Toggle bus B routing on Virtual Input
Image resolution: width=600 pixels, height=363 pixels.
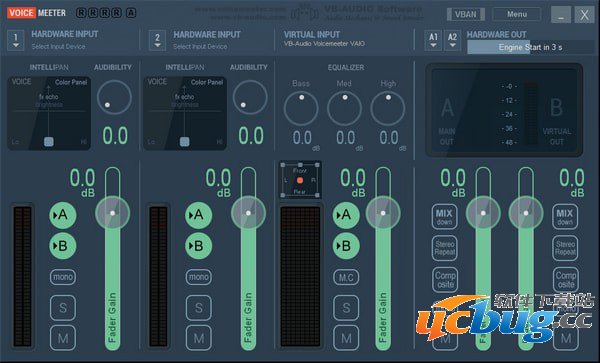coord(346,246)
